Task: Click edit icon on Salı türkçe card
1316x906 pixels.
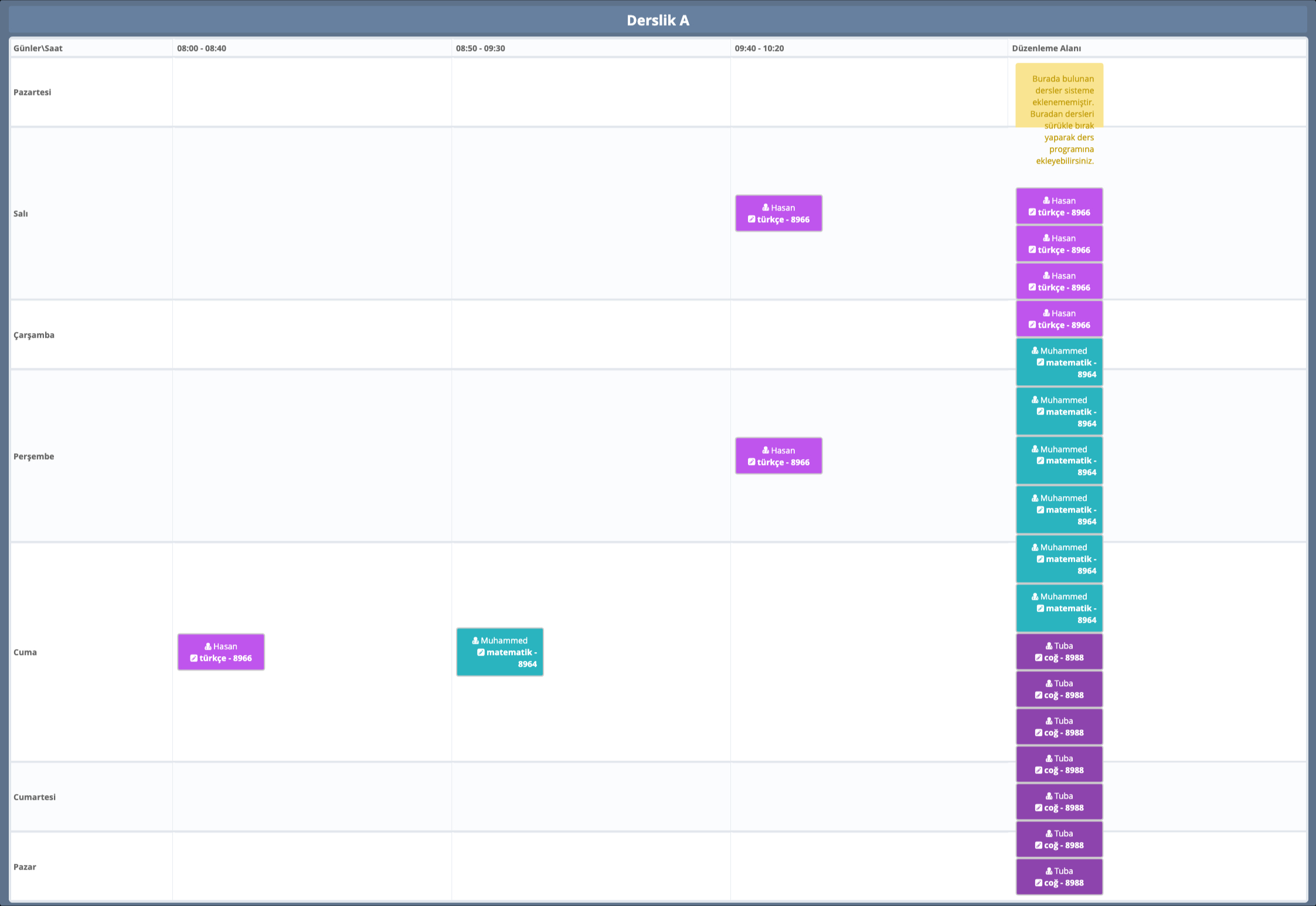Action: tap(751, 219)
